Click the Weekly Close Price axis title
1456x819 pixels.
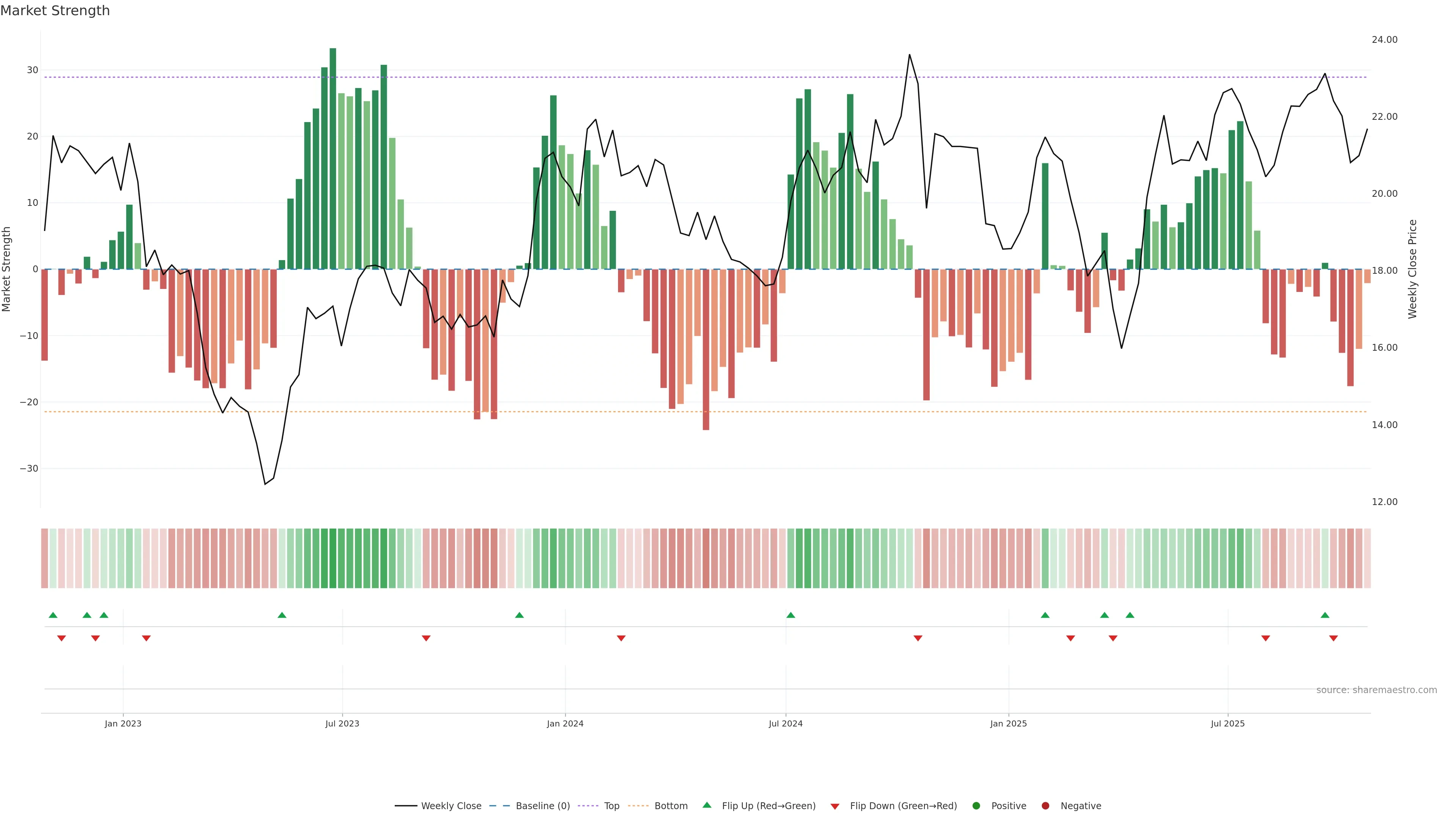1412,269
